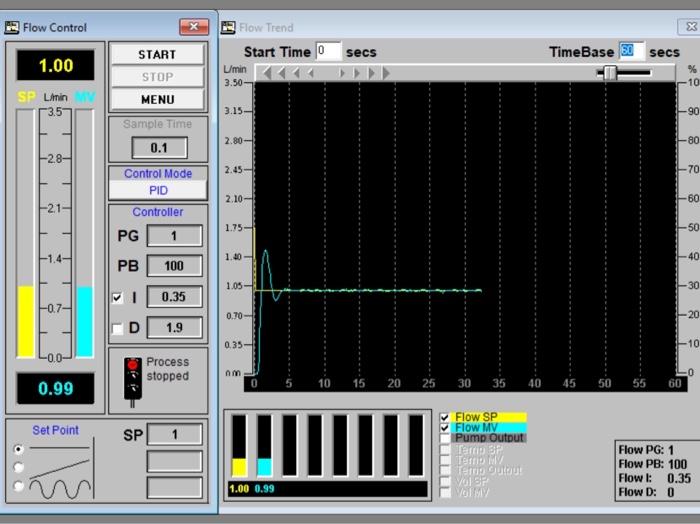Click the Temp MV checkbox
This screenshot has height=524, width=700.
point(445,459)
